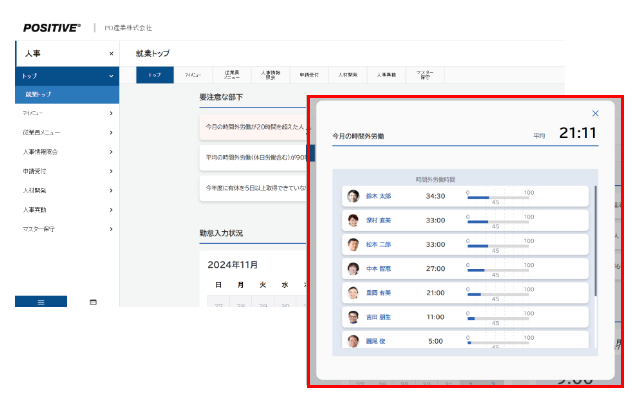This screenshot has width=640, height=400.
Task: Open the 今年度に有休を5日以上取得 alert card
Action: pyautogui.click(x=254, y=188)
